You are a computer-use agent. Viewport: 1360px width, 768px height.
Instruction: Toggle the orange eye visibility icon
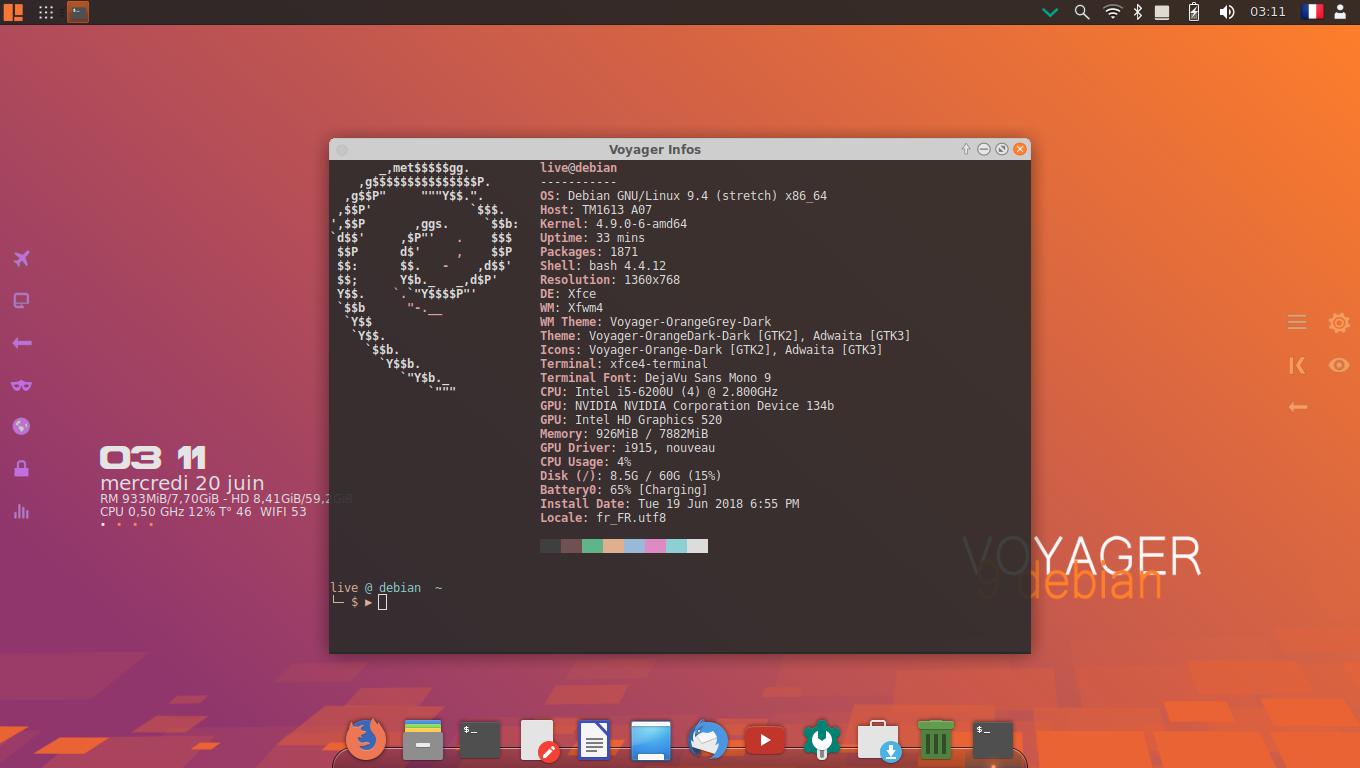1339,365
